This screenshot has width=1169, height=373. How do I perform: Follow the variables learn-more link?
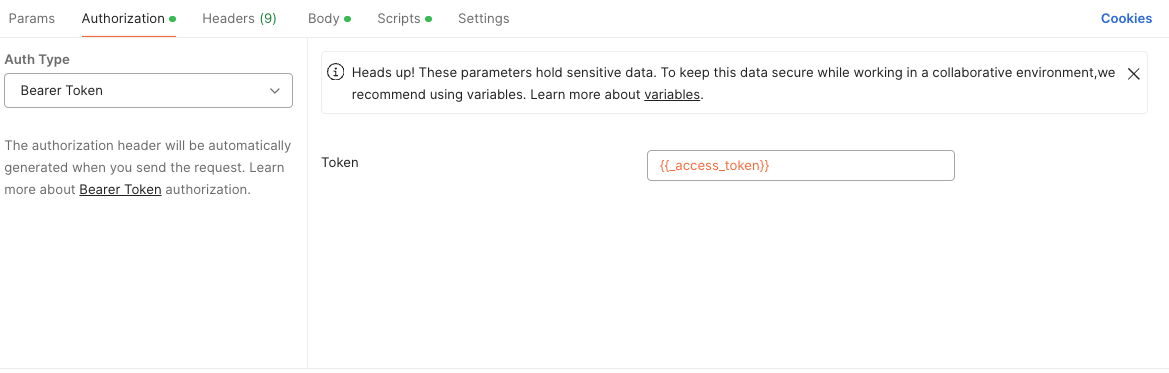pos(672,95)
